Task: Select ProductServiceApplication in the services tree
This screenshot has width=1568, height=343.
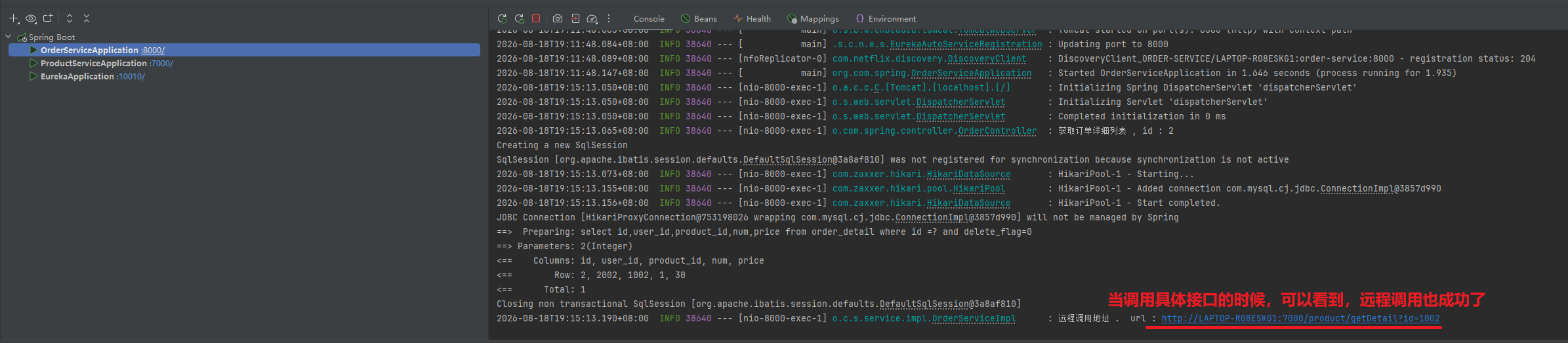Action: tap(93, 63)
